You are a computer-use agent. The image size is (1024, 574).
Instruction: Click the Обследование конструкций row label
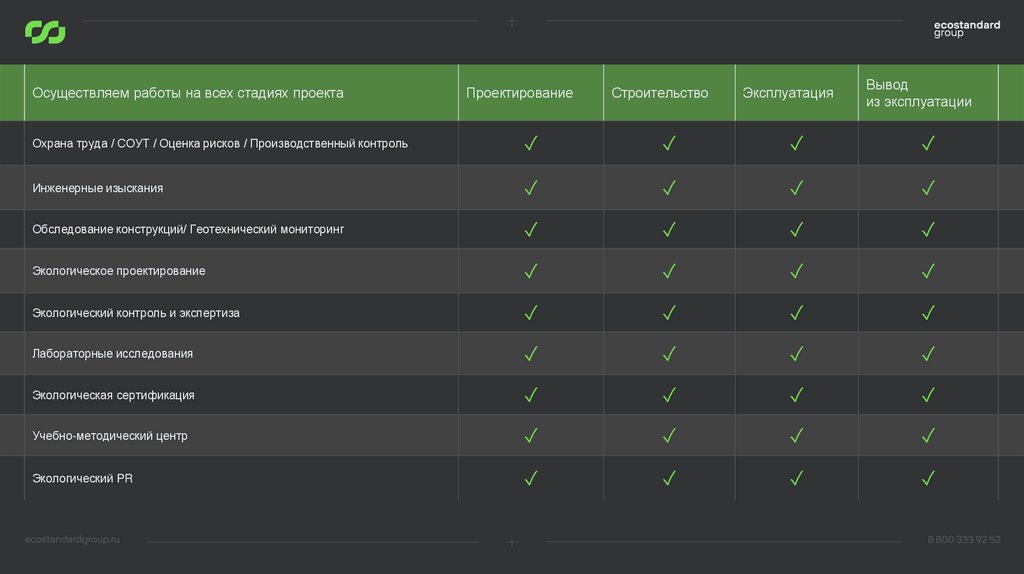(x=188, y=230)
